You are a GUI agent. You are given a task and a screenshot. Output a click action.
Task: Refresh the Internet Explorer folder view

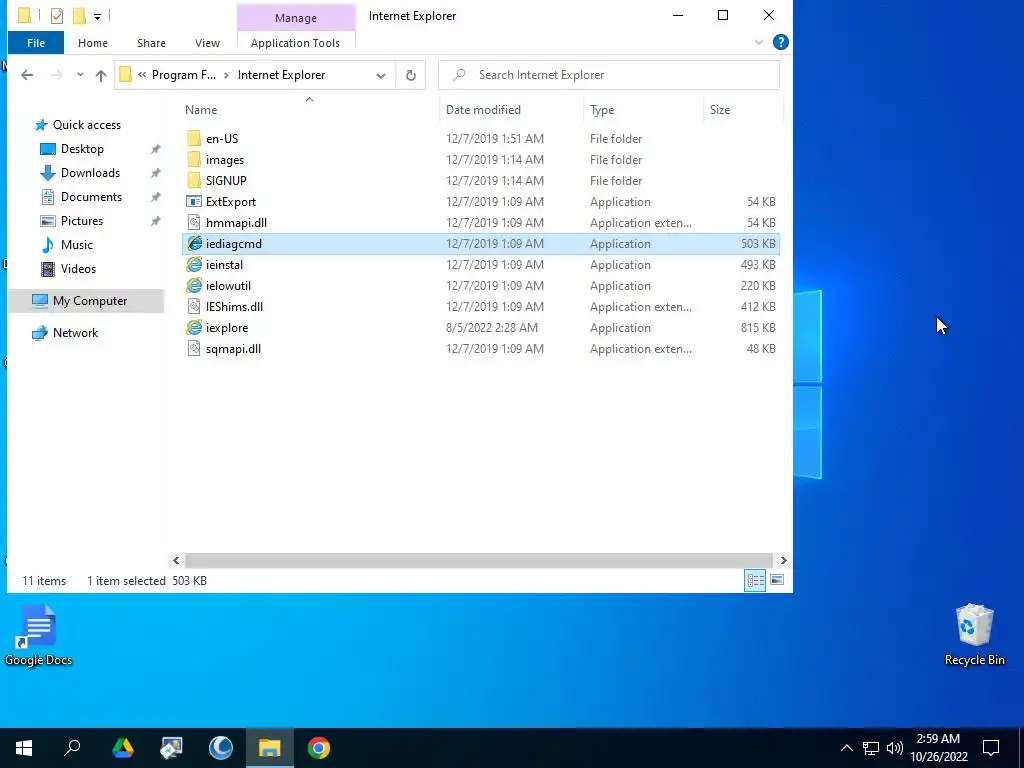[411, 75]
